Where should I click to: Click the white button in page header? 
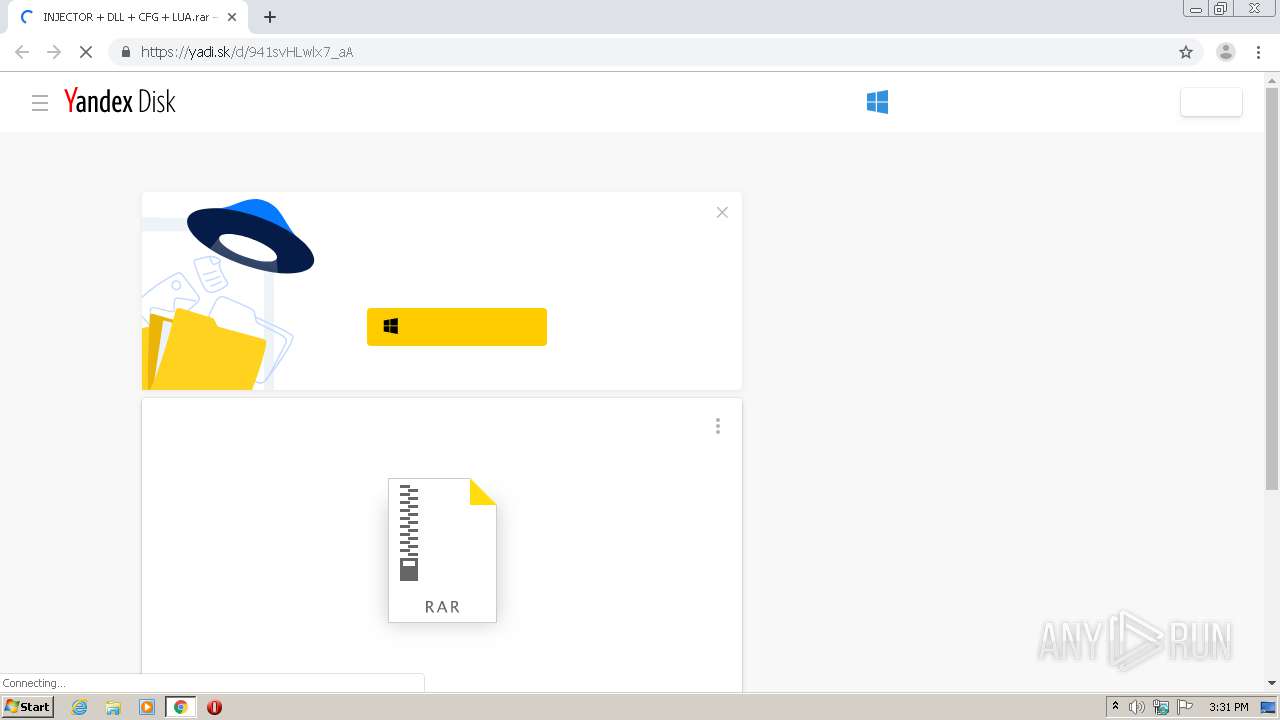pyautogui.click(x=1211, y=102)
